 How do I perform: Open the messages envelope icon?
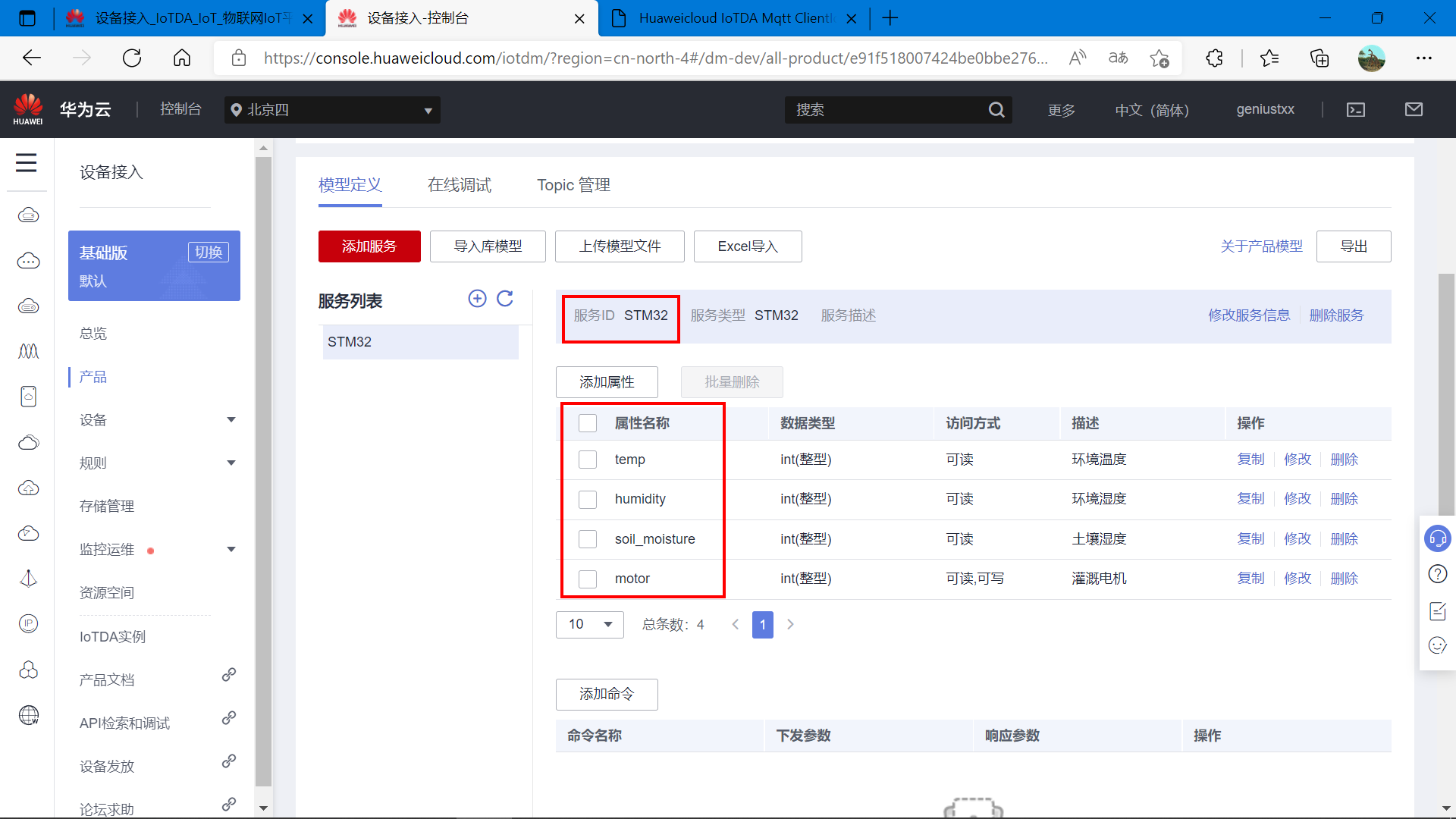(1414, 110)
